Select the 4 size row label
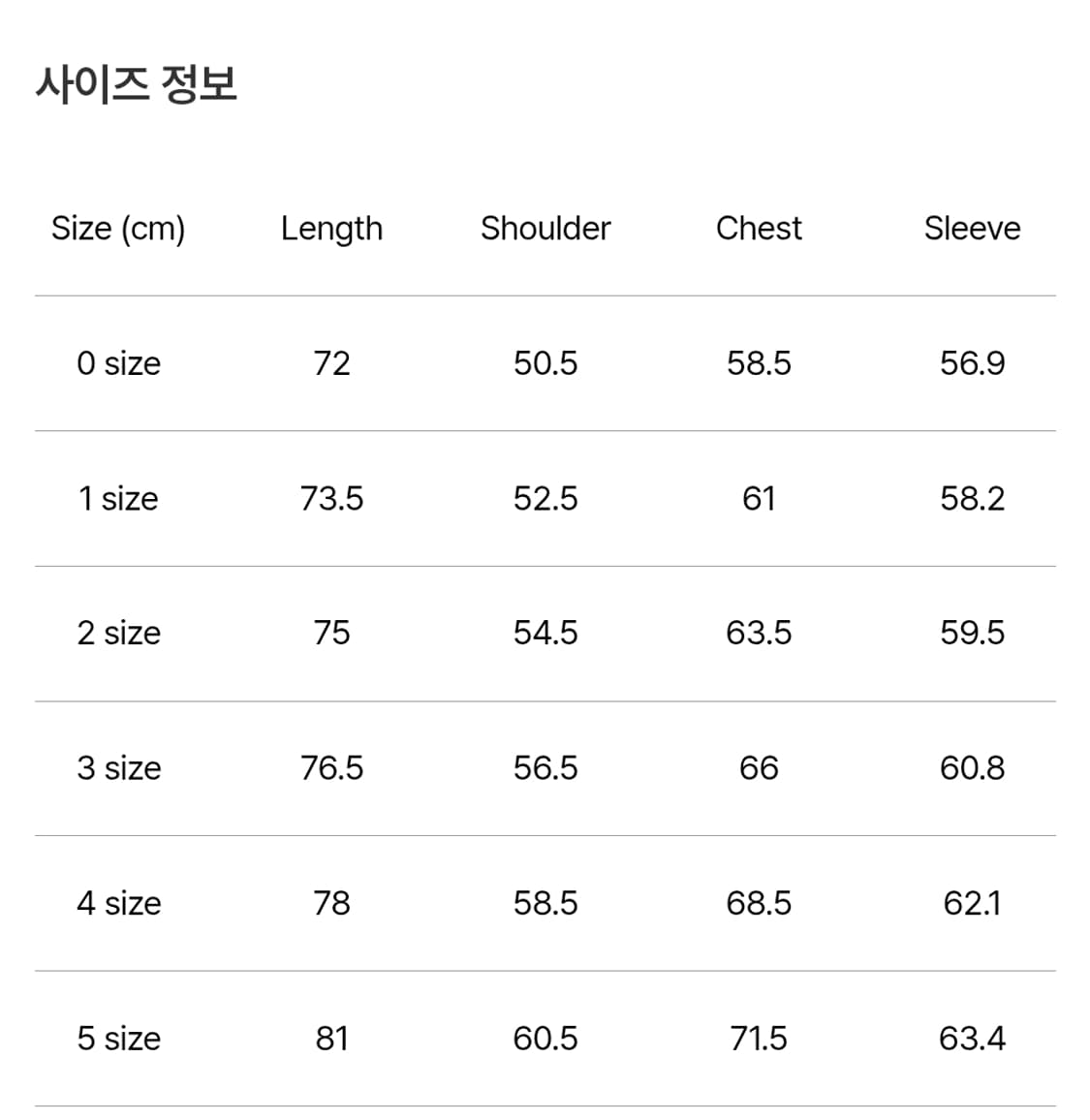 118,903
